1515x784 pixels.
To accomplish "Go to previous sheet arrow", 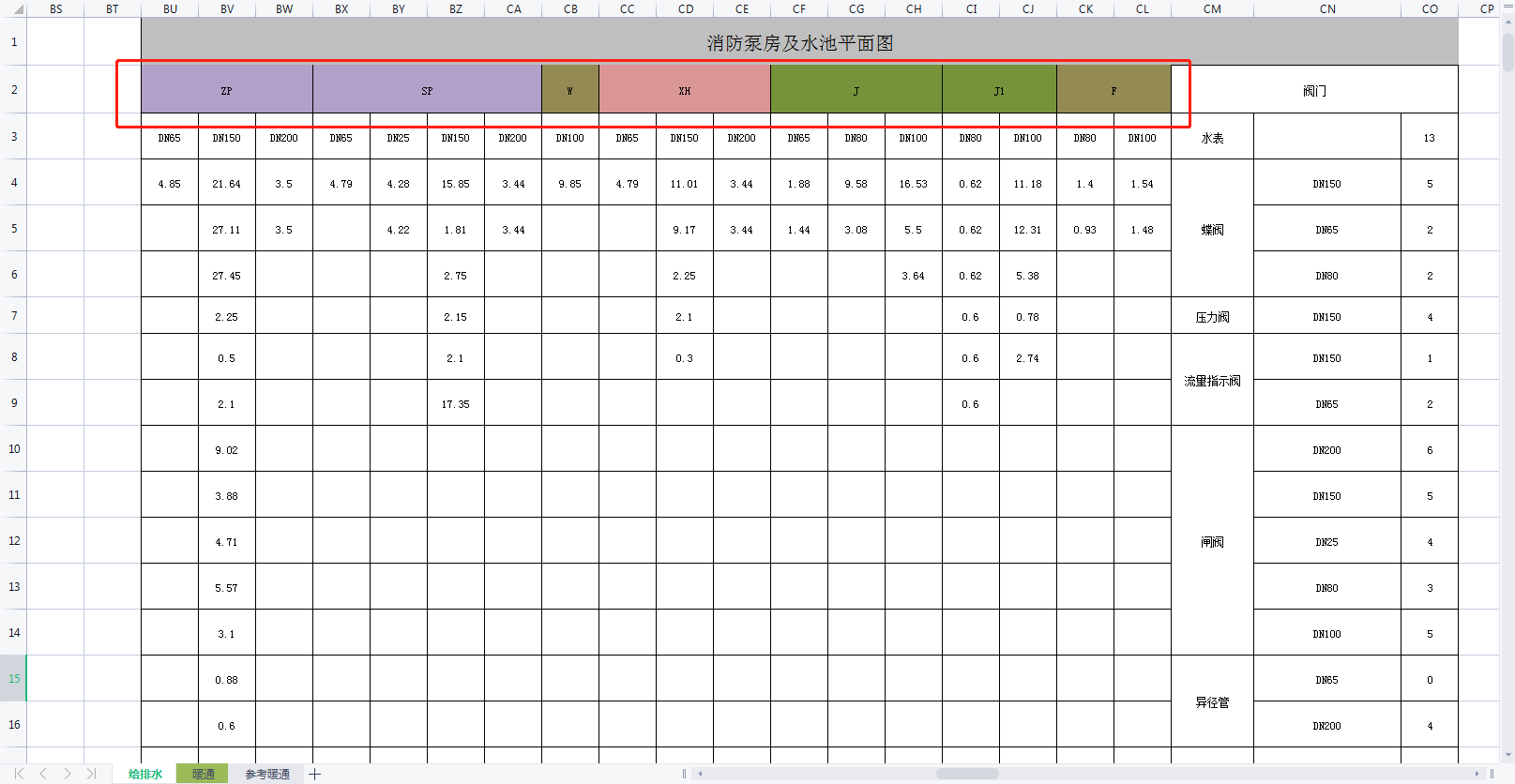I will pyautogui.click(x=43, y=774).
